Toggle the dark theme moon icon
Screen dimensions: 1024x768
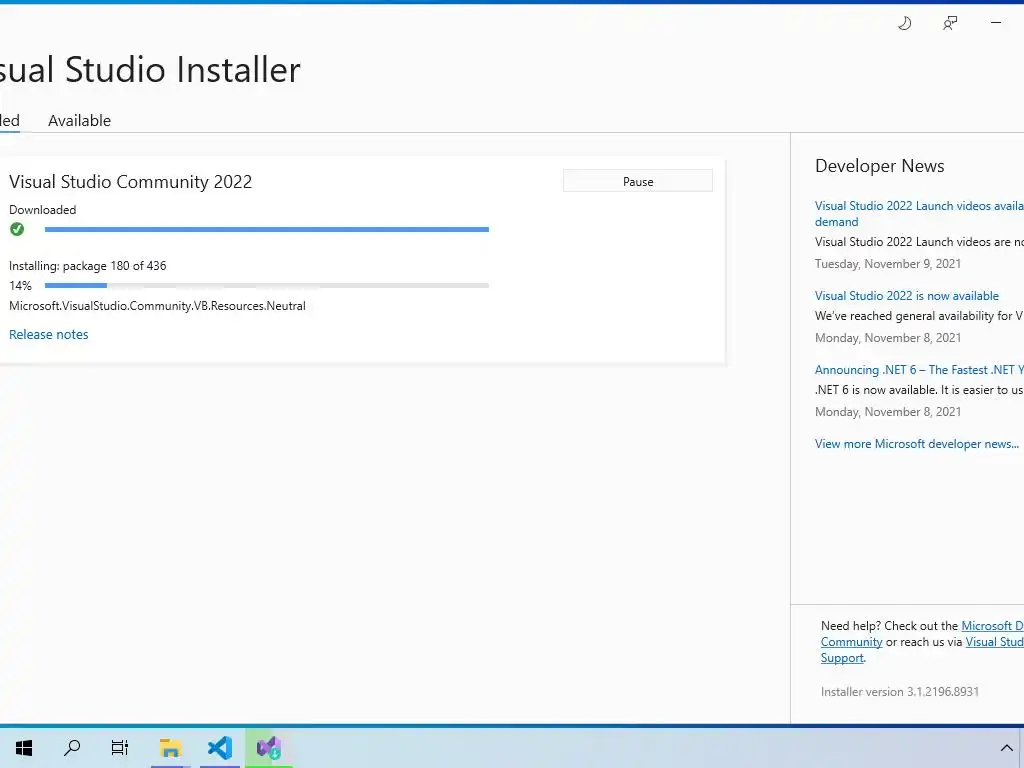tap(904, 24)
